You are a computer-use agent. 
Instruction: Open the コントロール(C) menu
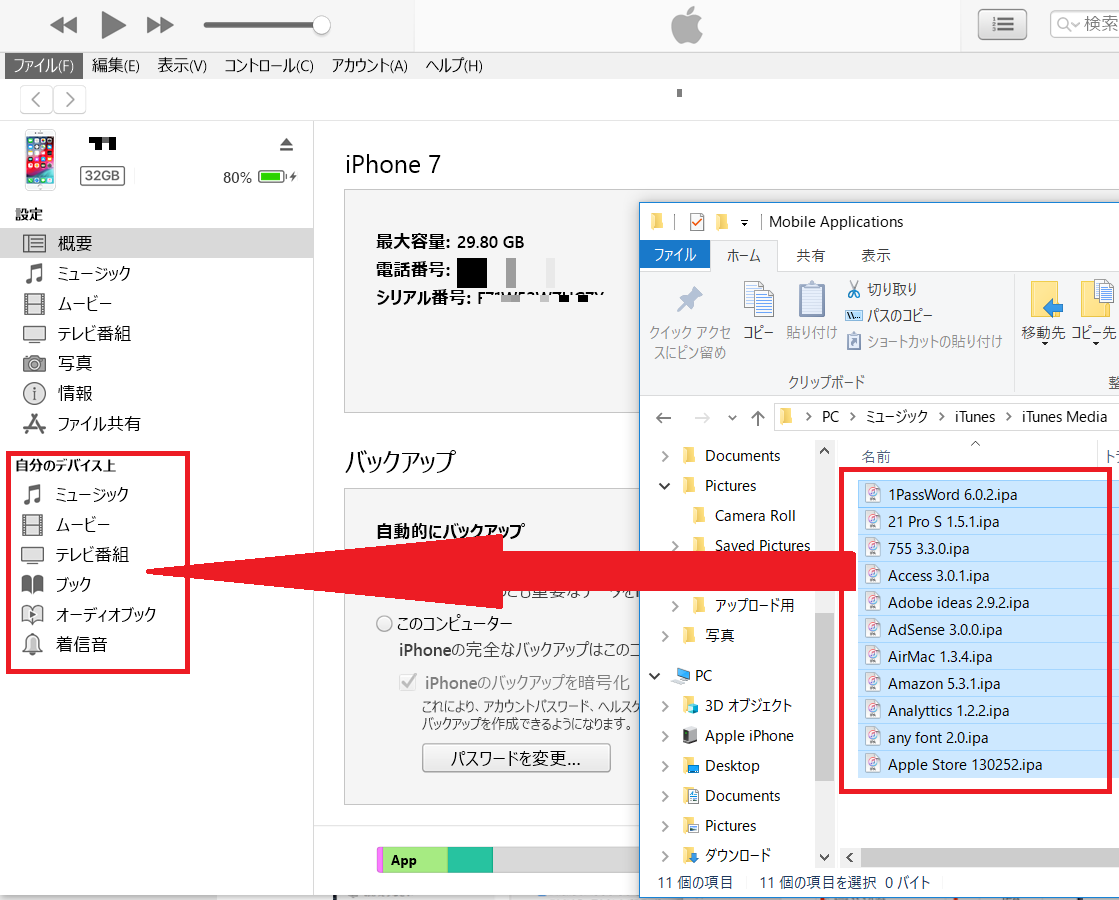coord(268,66)
